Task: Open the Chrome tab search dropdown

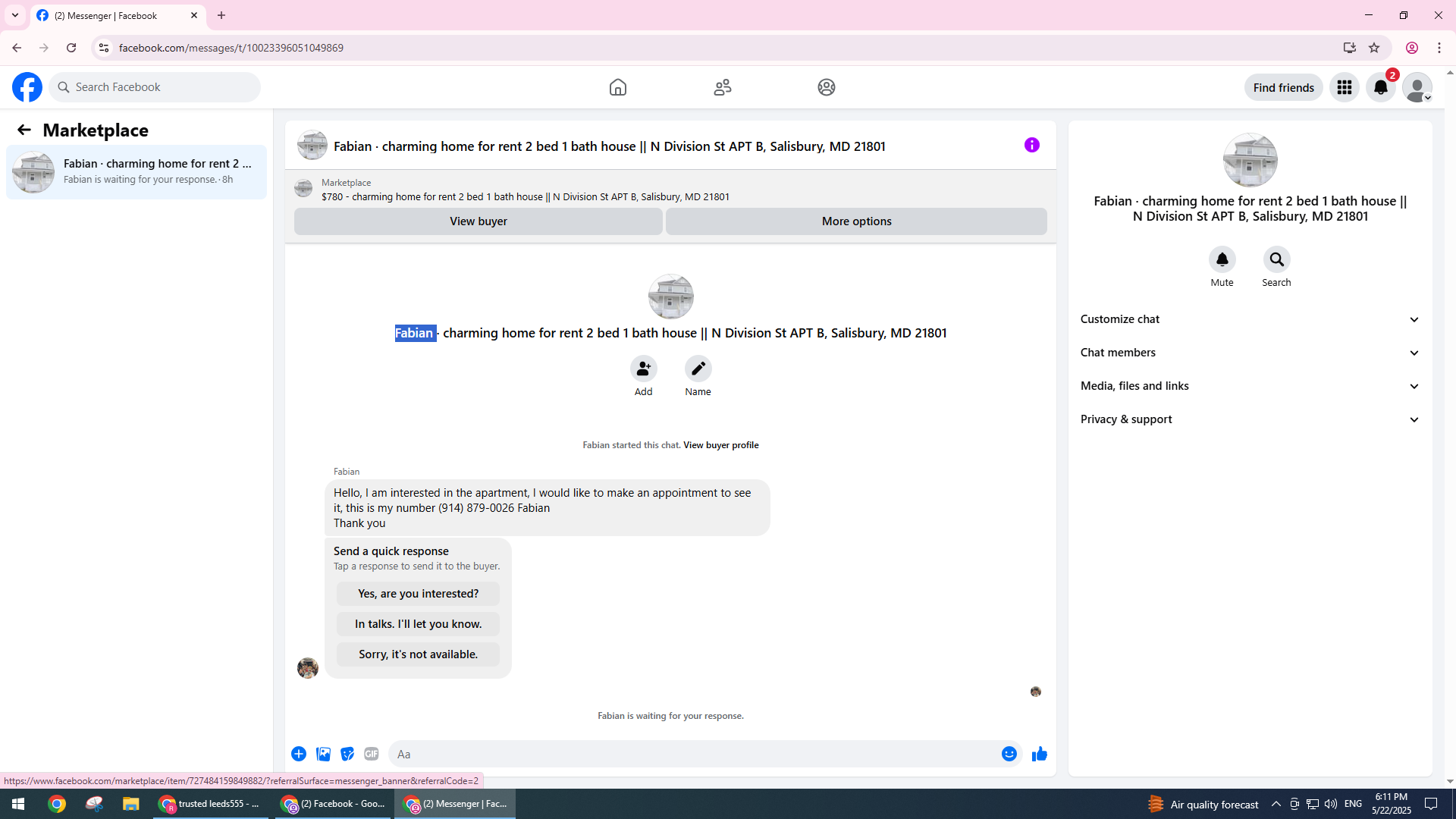Action: tap(15, 15)
